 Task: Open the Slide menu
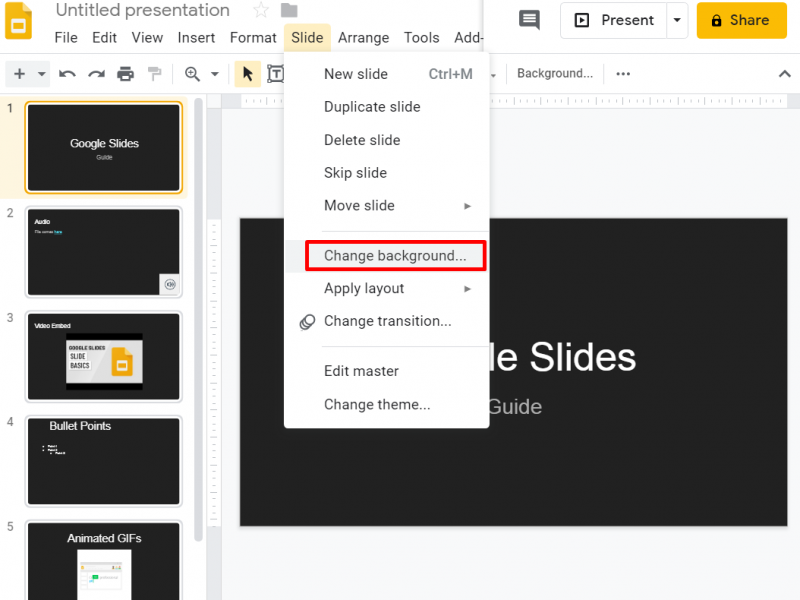[x=307, y=37]
